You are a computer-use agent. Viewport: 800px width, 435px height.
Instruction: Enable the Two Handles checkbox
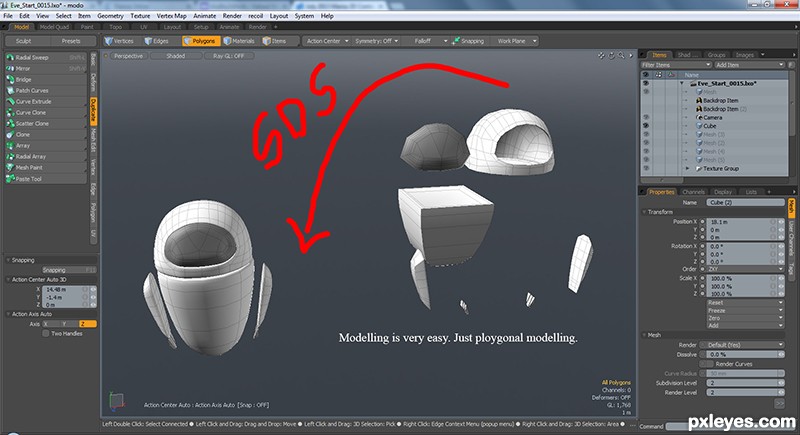[46, 334]
